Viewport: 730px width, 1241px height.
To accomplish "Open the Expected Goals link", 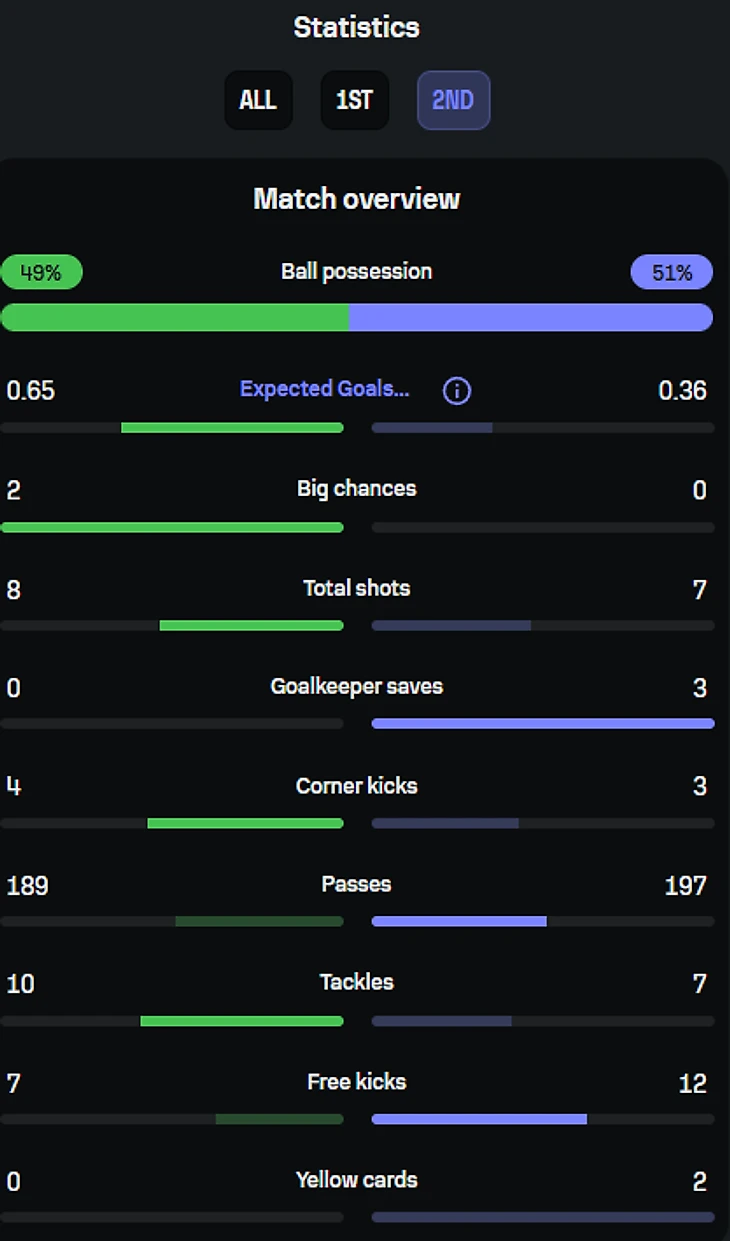I will coord(324,389).
